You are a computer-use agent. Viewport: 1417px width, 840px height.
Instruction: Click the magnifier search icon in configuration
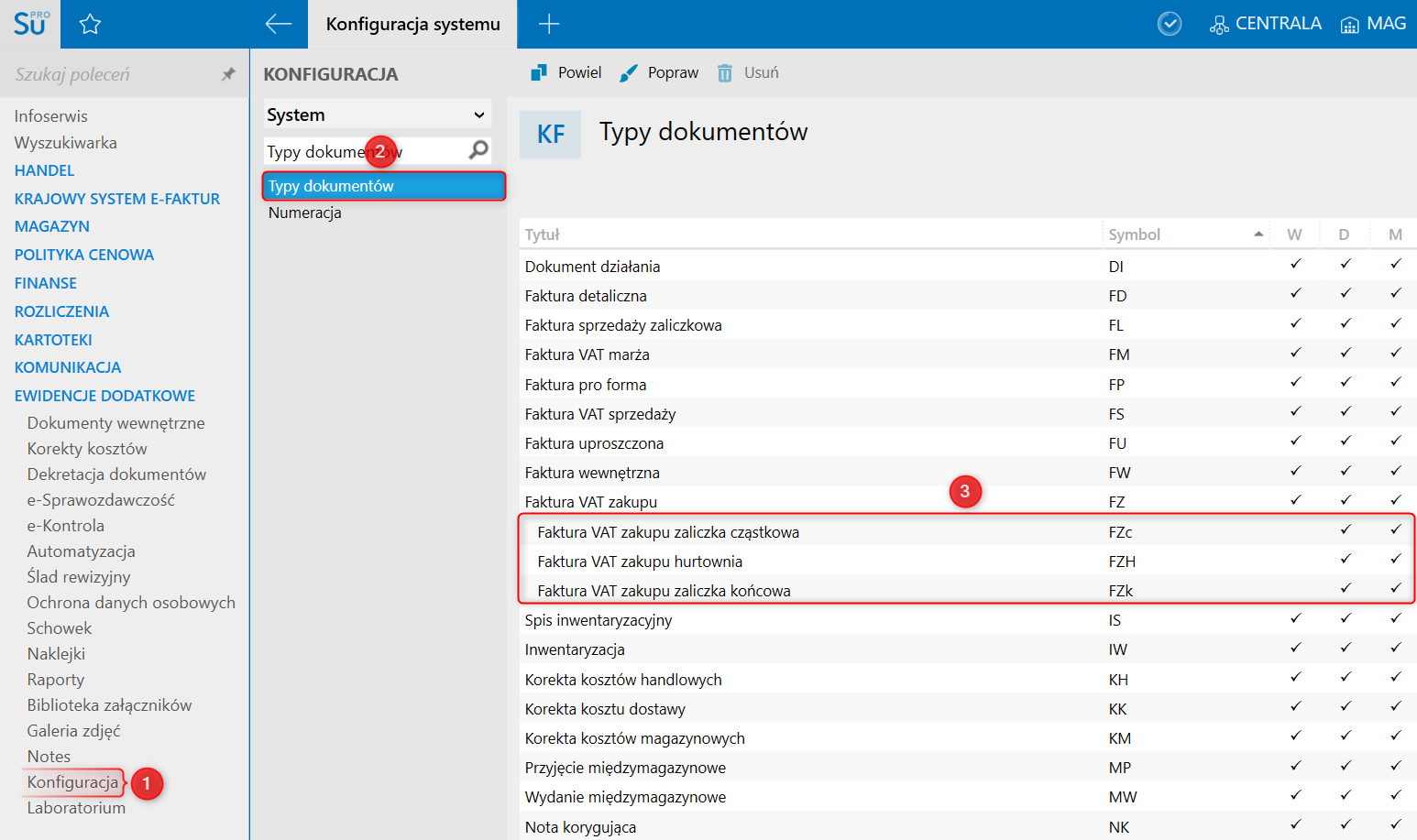click(478, 149)
